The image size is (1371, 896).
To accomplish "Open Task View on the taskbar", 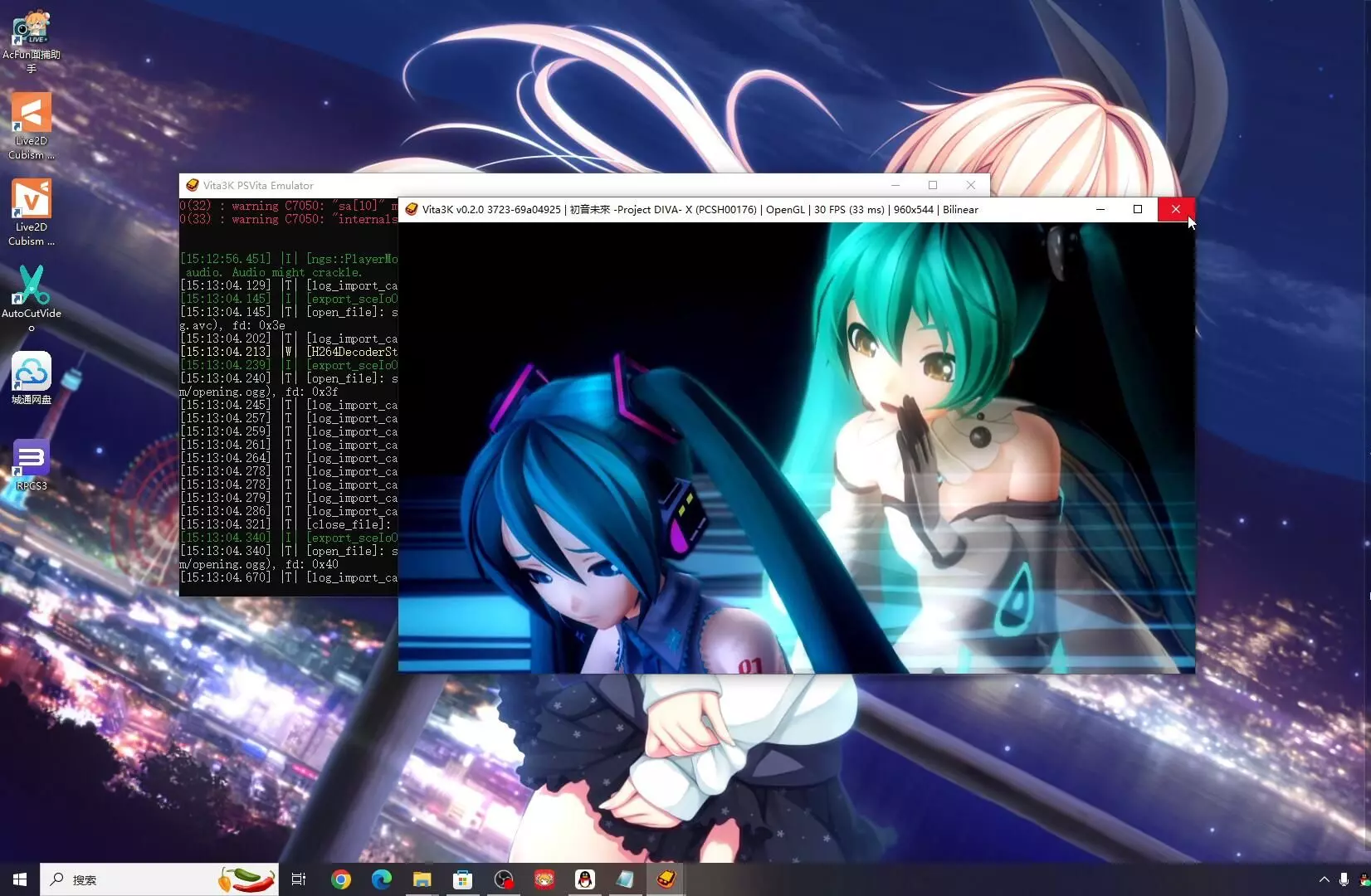I will click(x=299, y=879).
